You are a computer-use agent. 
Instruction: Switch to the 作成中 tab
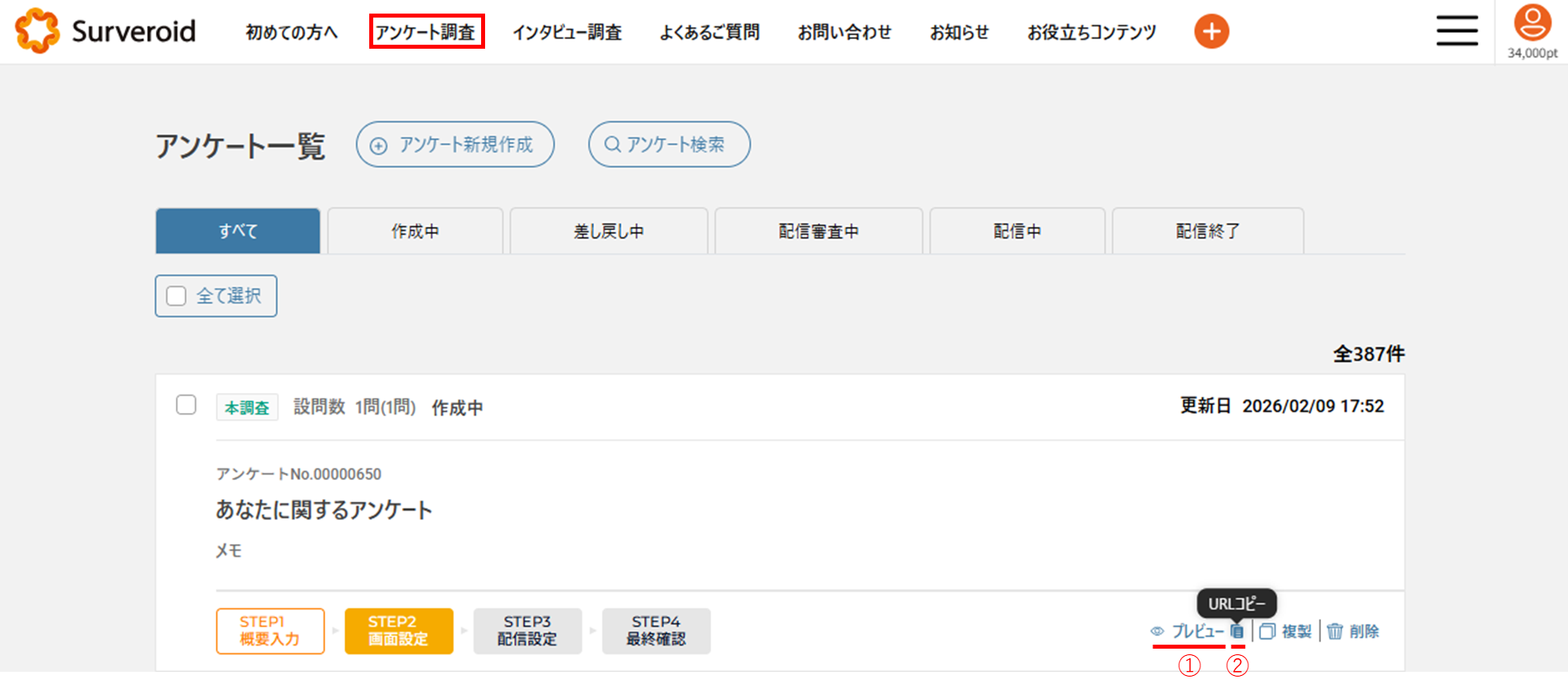pos(415,232)
